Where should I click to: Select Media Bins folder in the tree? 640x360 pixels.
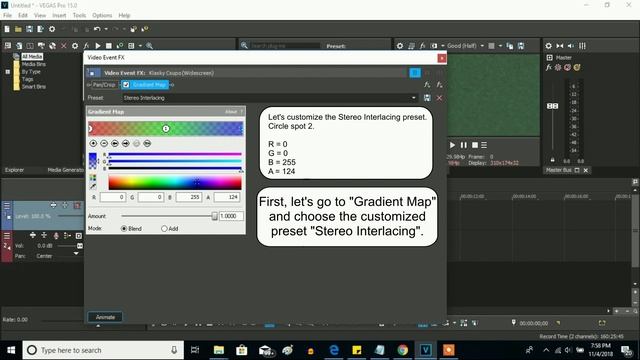coord(33,64)
